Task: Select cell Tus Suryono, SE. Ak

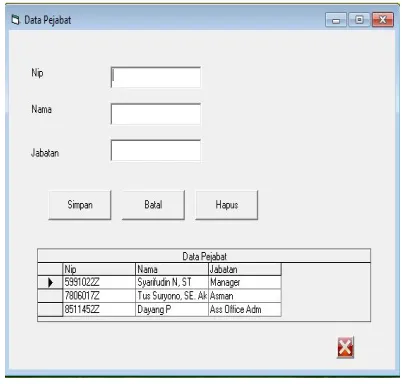Action: tap(172, 296)
